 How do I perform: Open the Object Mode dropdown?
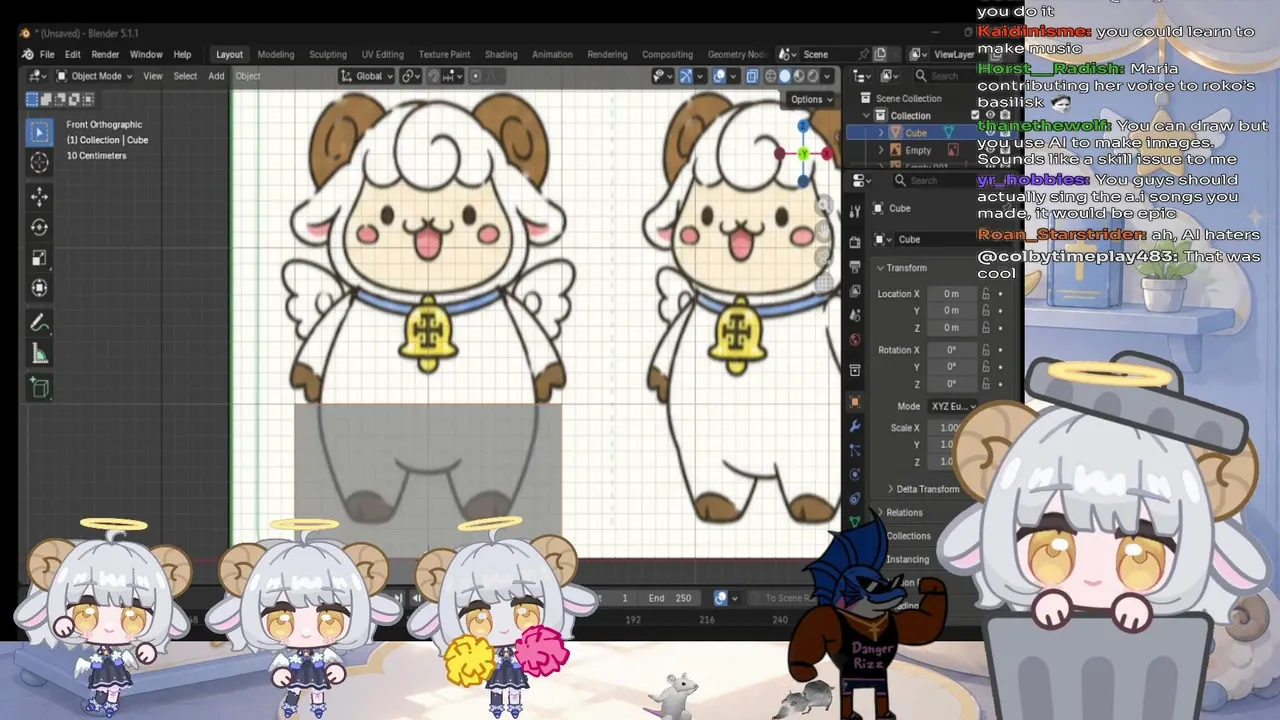click(x=95, y=76)
